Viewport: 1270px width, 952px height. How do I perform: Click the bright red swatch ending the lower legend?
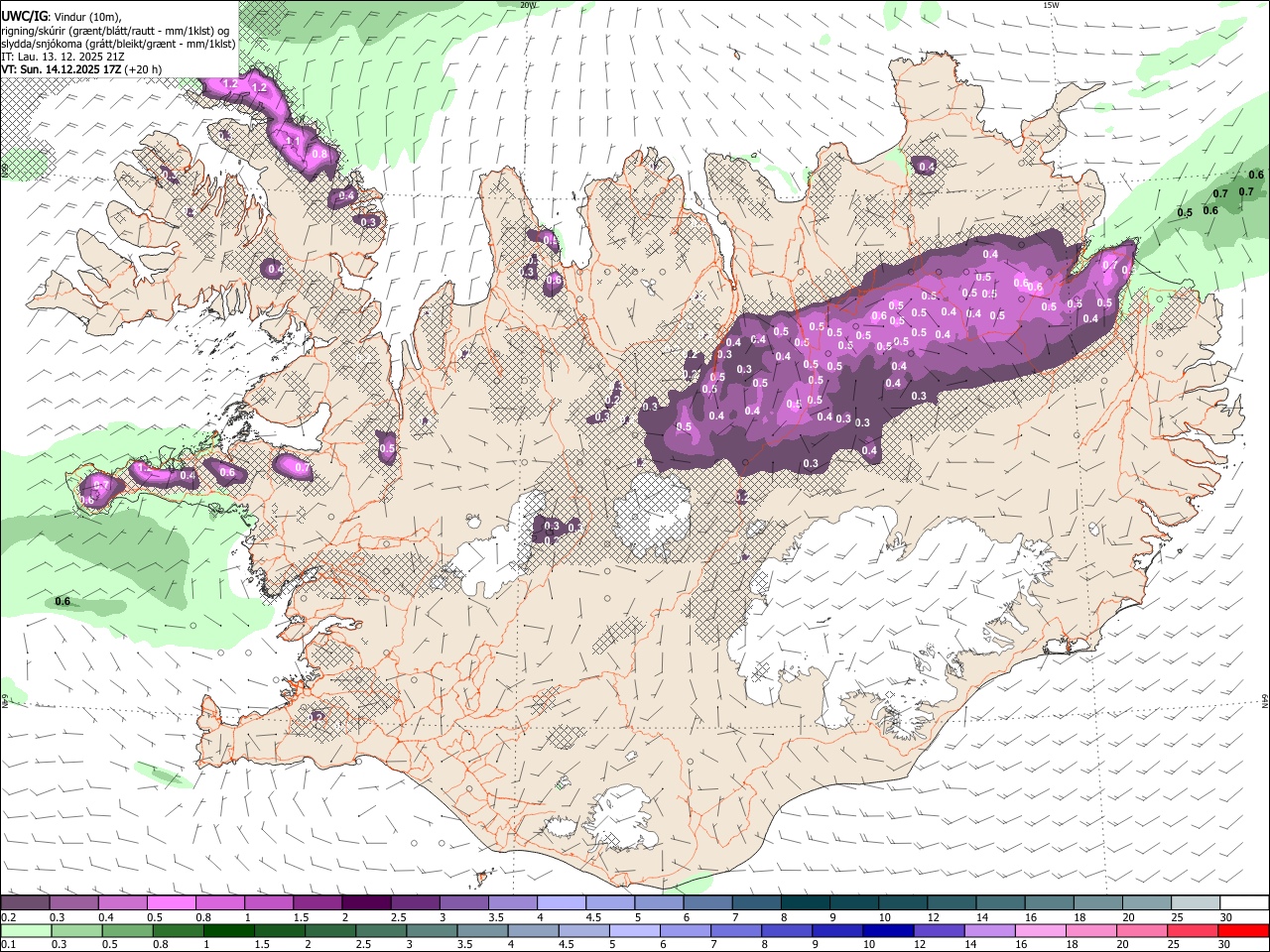pyautogui.click(x=1243, y=930)
